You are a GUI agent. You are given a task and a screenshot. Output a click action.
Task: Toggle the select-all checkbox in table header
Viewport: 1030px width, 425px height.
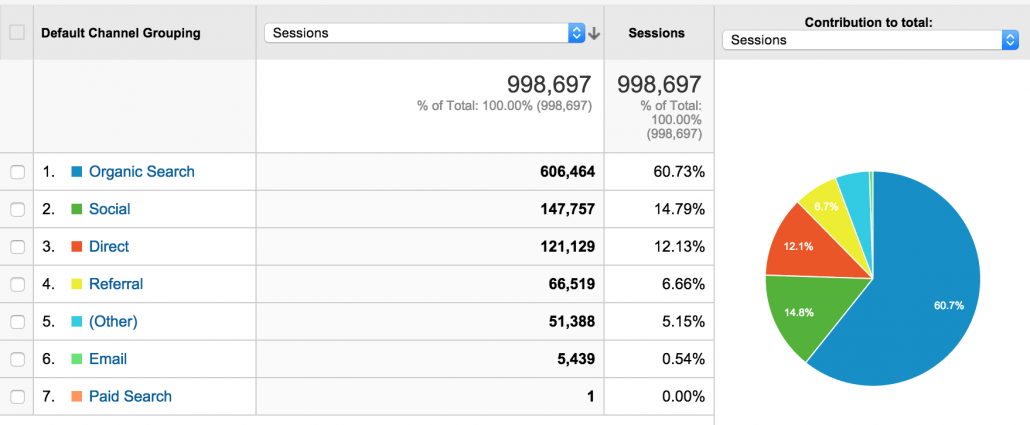[x=17, y=32]
